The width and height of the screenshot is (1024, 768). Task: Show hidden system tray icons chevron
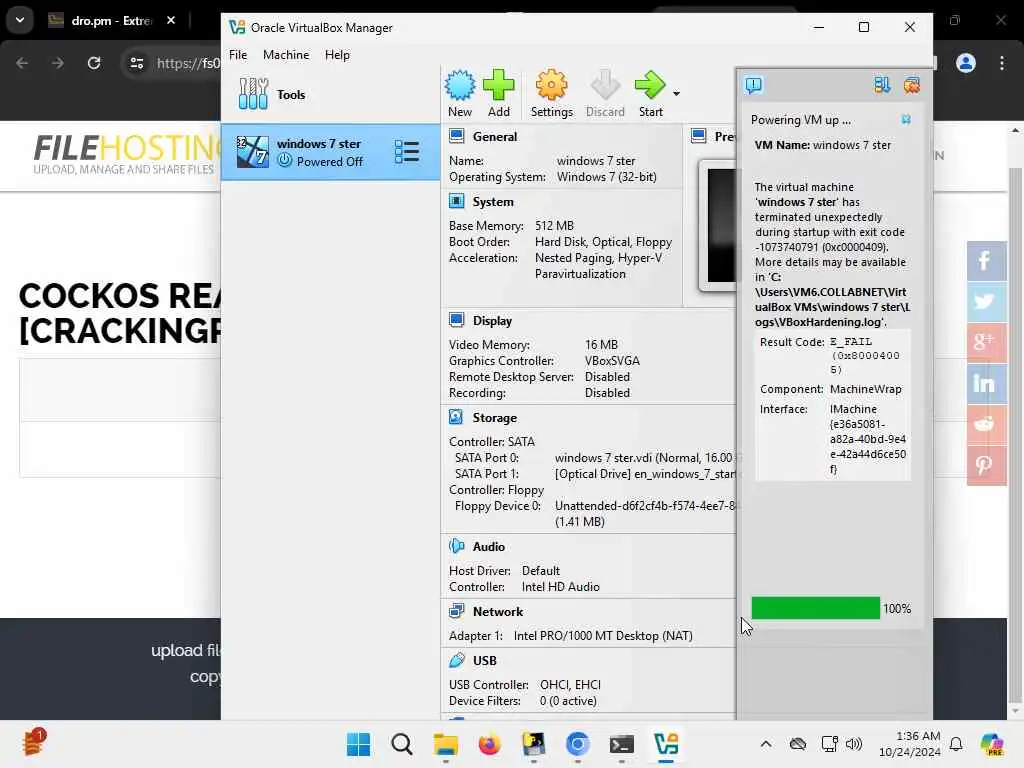click(x=765, y=744)
